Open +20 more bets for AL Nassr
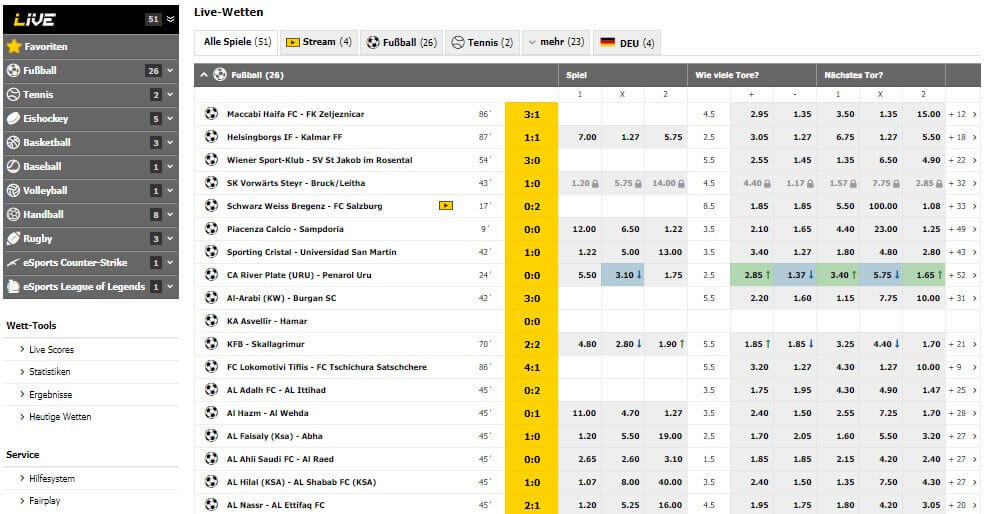The width and height of the screenshot is (986, 514). tap(962, 505)
